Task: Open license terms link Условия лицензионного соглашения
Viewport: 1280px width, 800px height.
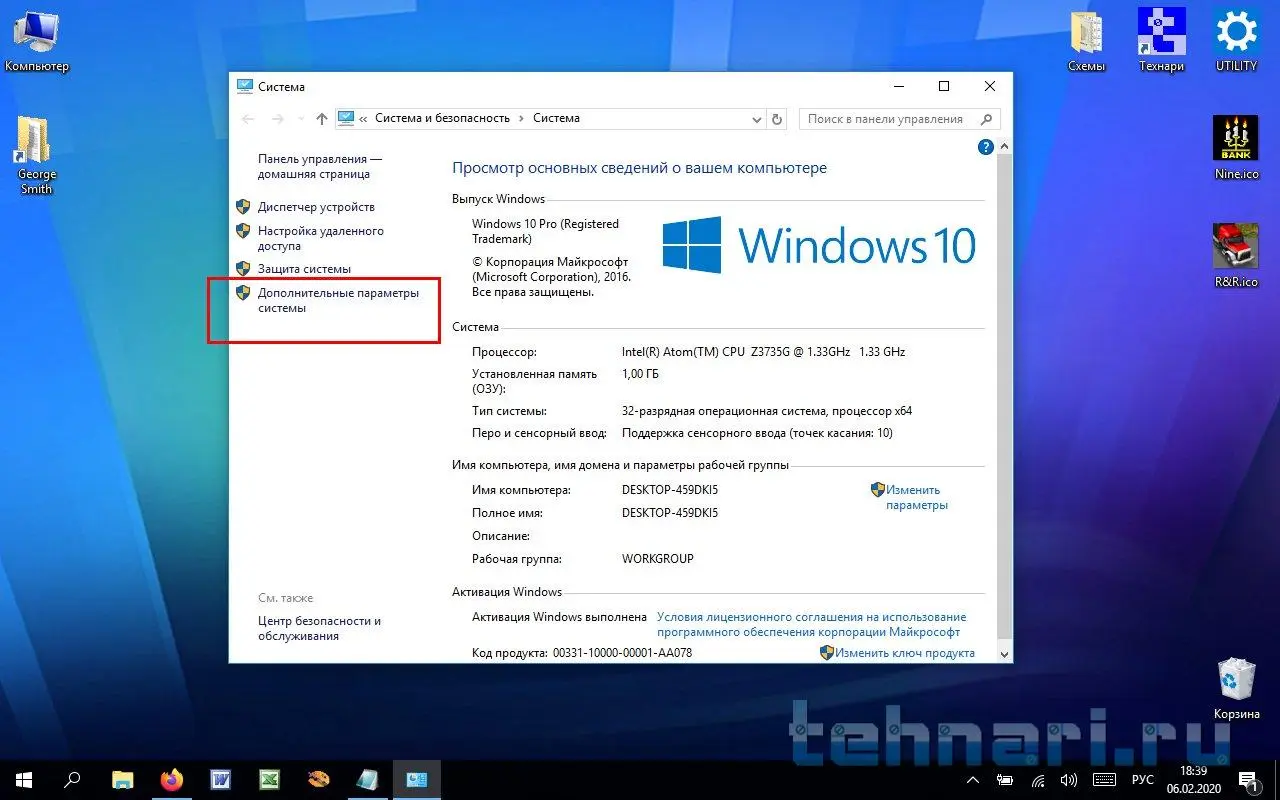Action: [811, 624]
